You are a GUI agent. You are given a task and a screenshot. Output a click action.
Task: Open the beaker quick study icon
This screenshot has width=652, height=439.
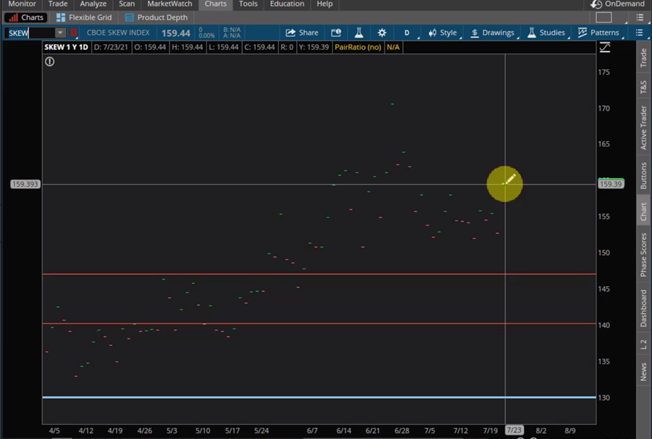pyautogui.click(x=359, y=33)
